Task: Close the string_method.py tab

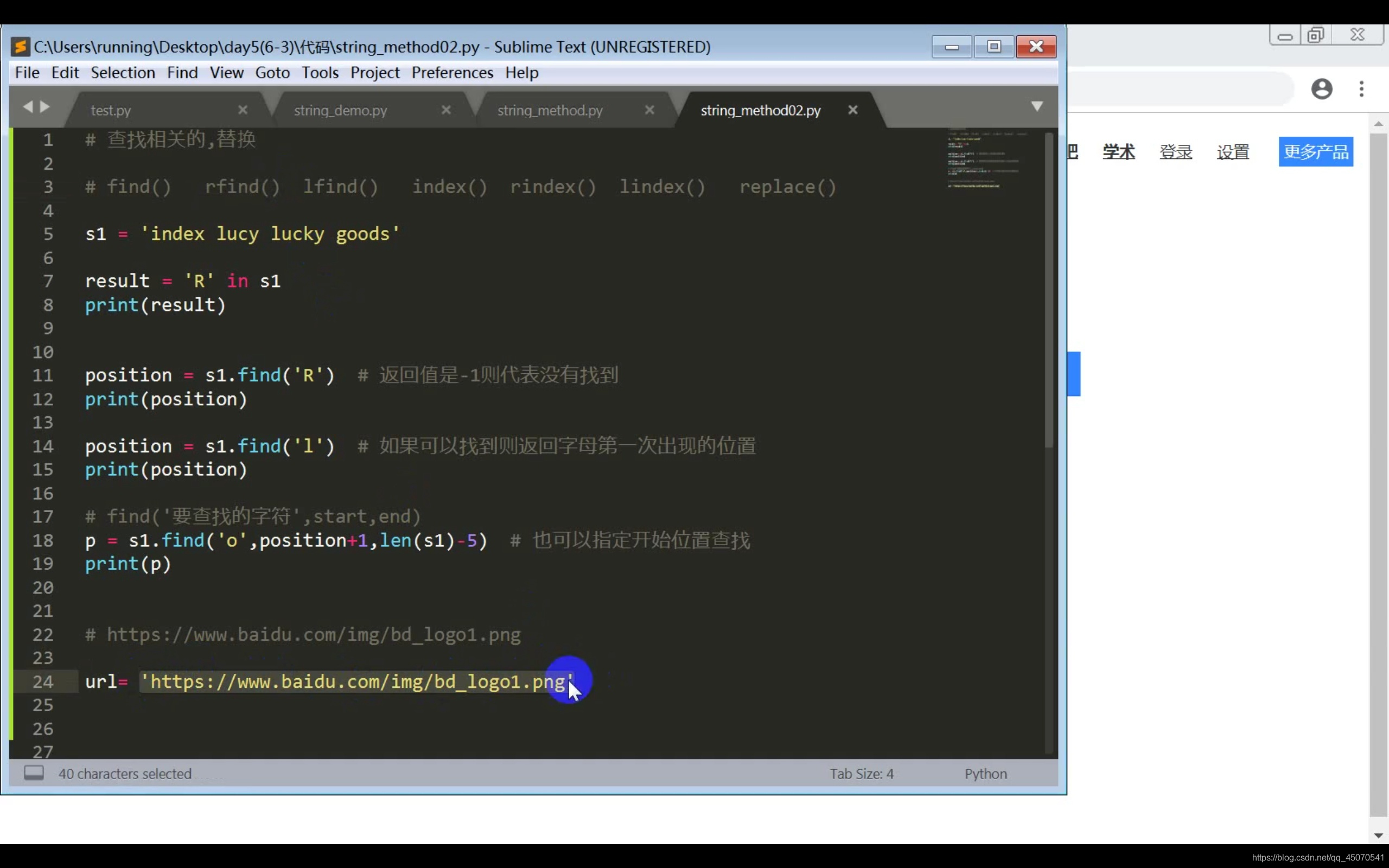Action: point(649,110)
